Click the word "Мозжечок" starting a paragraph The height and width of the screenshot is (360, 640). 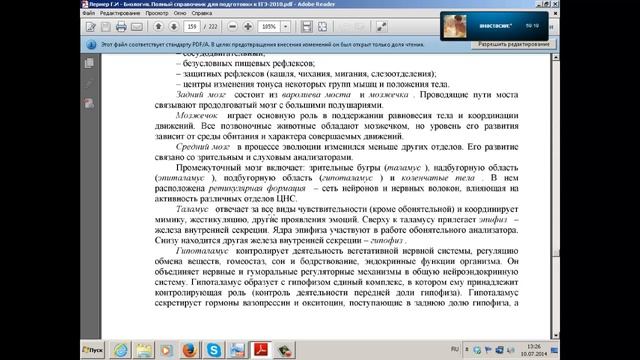[197, 116]
